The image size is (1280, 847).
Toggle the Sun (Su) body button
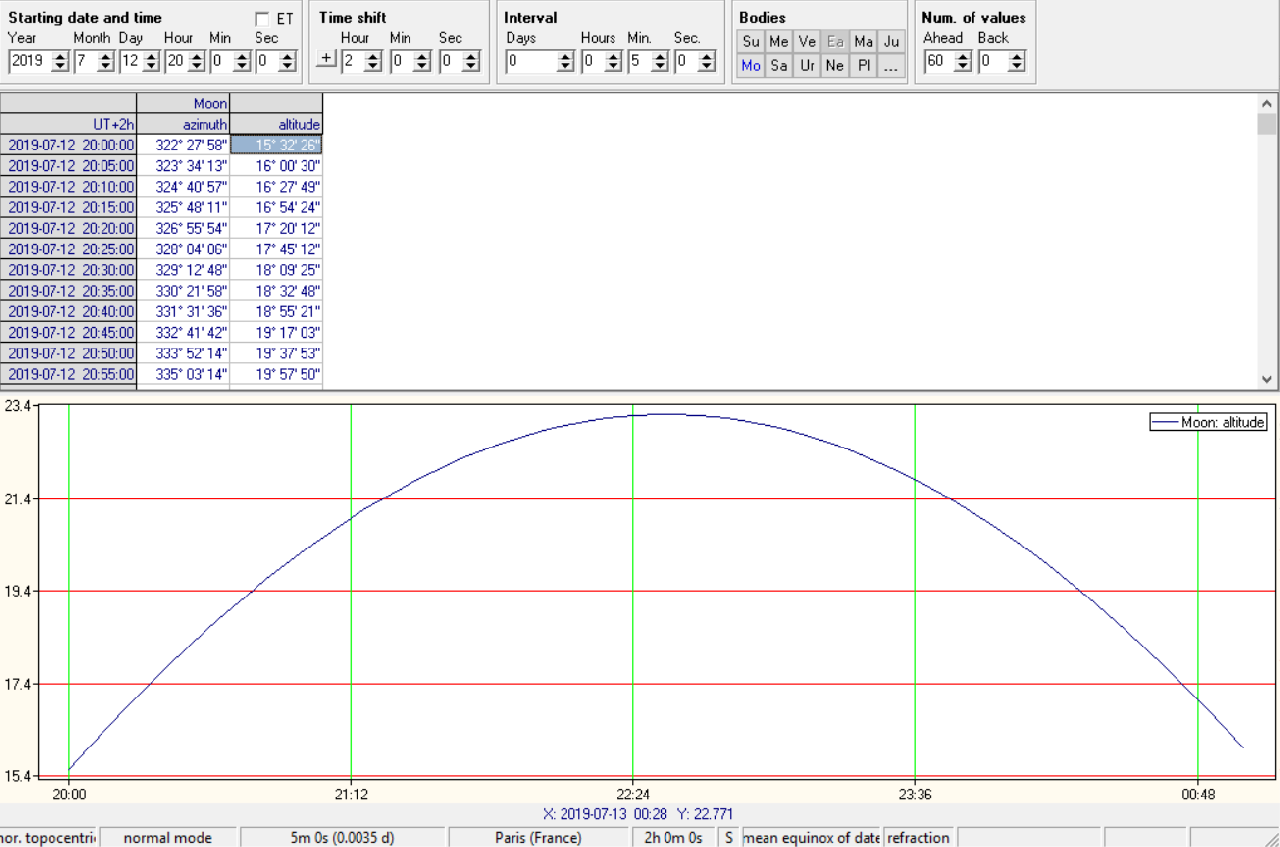tap(751, 42)
